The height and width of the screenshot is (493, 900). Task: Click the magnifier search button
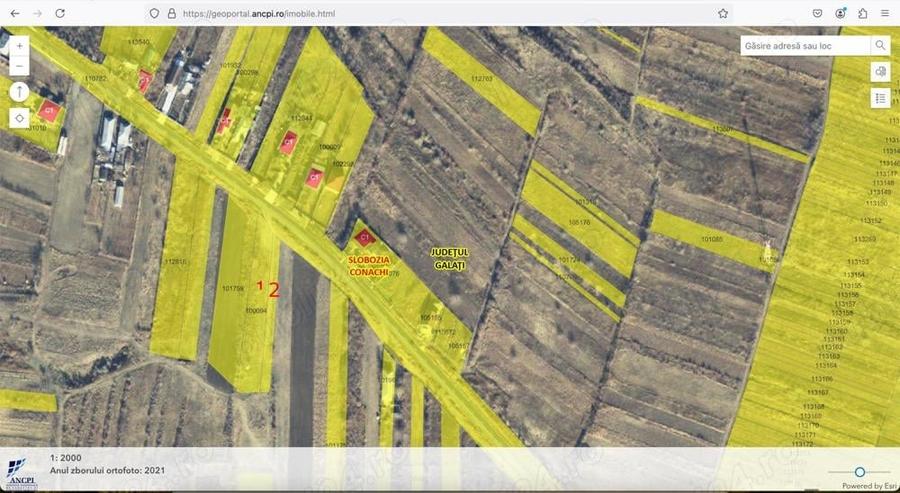pos(880,45)
